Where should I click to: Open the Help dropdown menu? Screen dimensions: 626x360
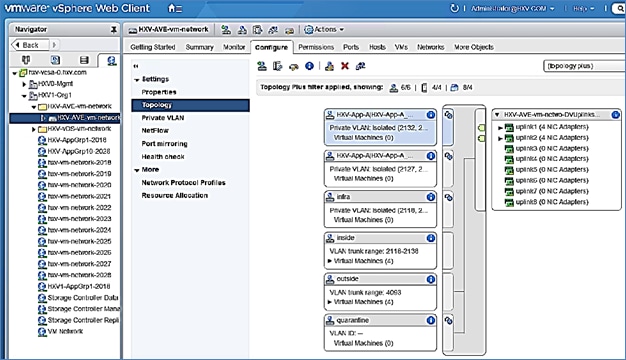point(583,8)
